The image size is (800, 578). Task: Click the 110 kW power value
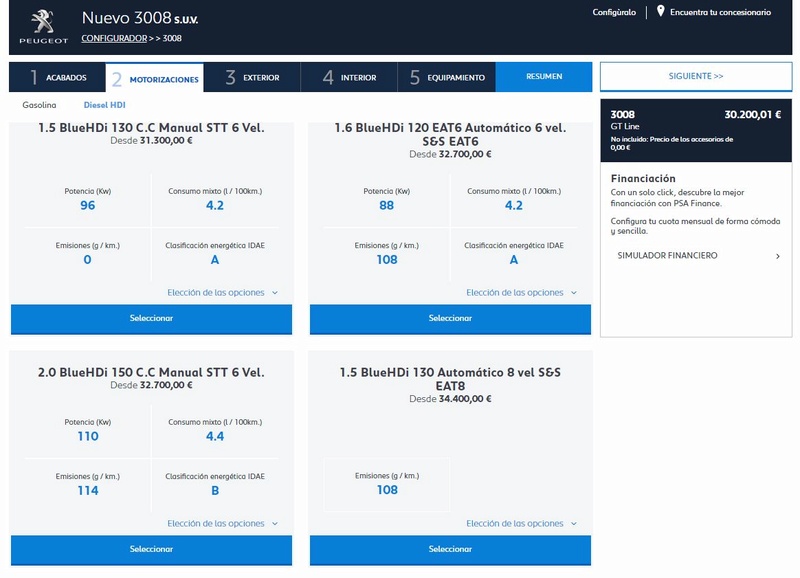[x=88, y=437]
